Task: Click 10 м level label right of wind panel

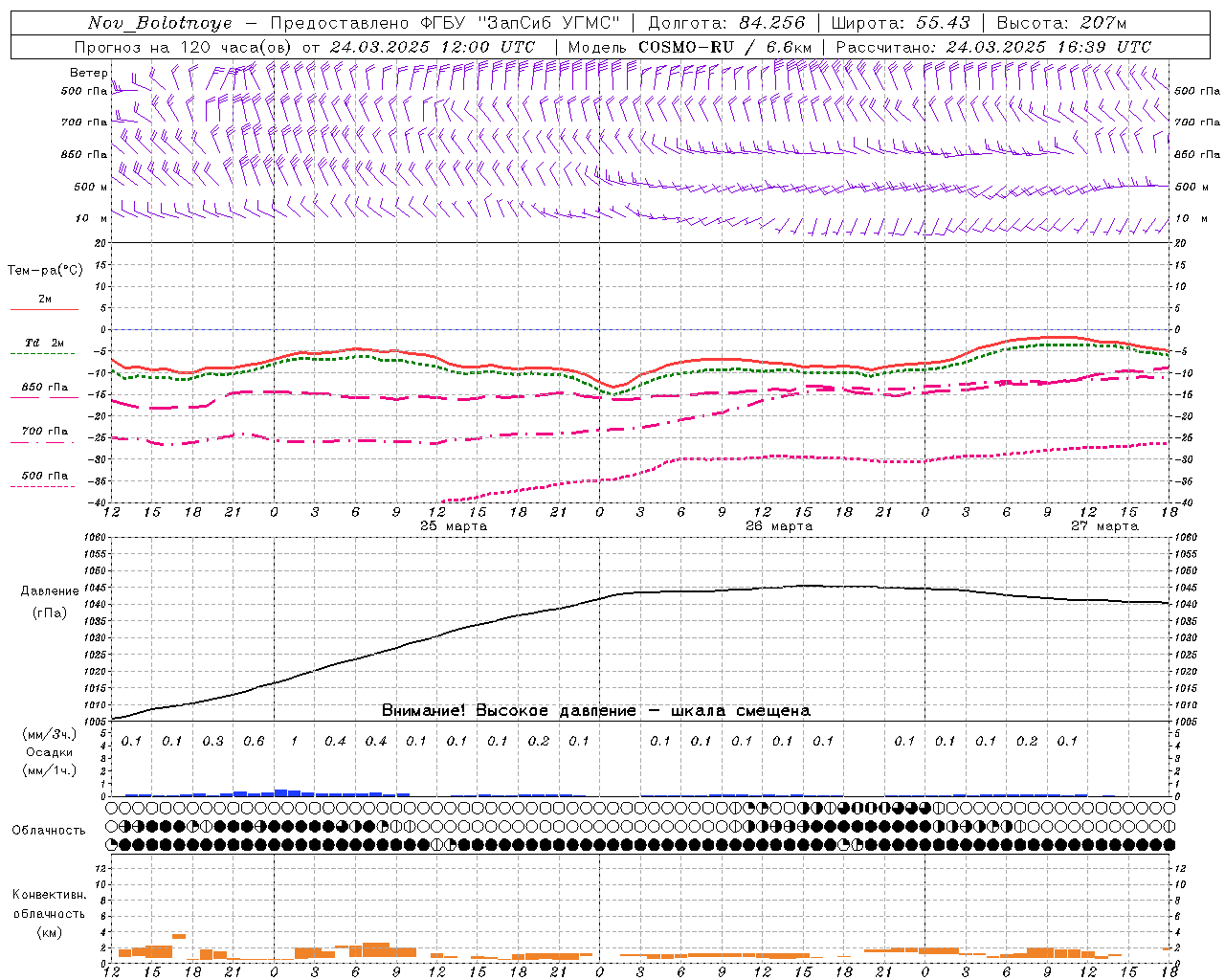Action: click(x=1192, y=219)
